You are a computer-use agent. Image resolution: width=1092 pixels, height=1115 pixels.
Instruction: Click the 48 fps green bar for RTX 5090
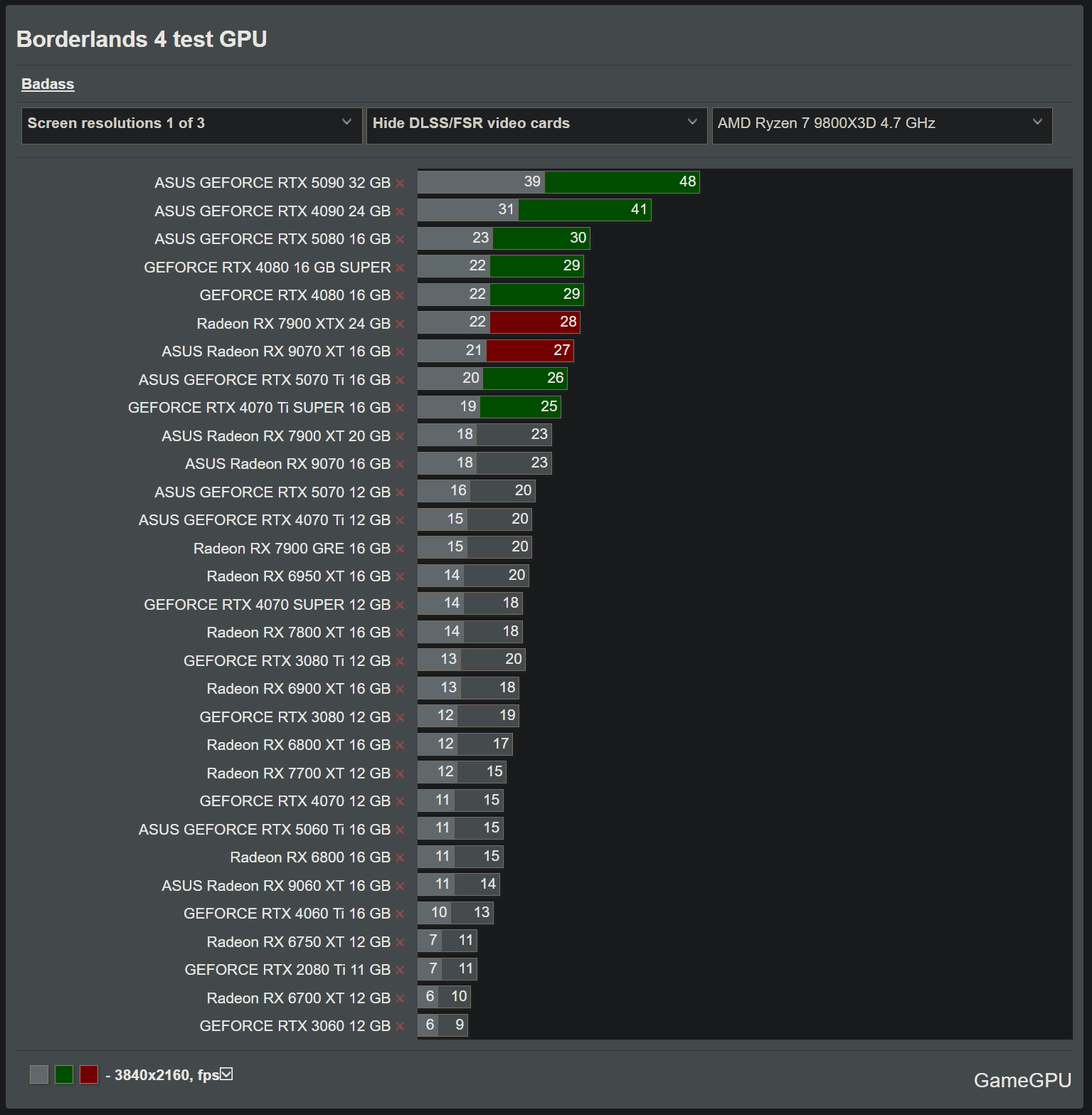(622, 182)
